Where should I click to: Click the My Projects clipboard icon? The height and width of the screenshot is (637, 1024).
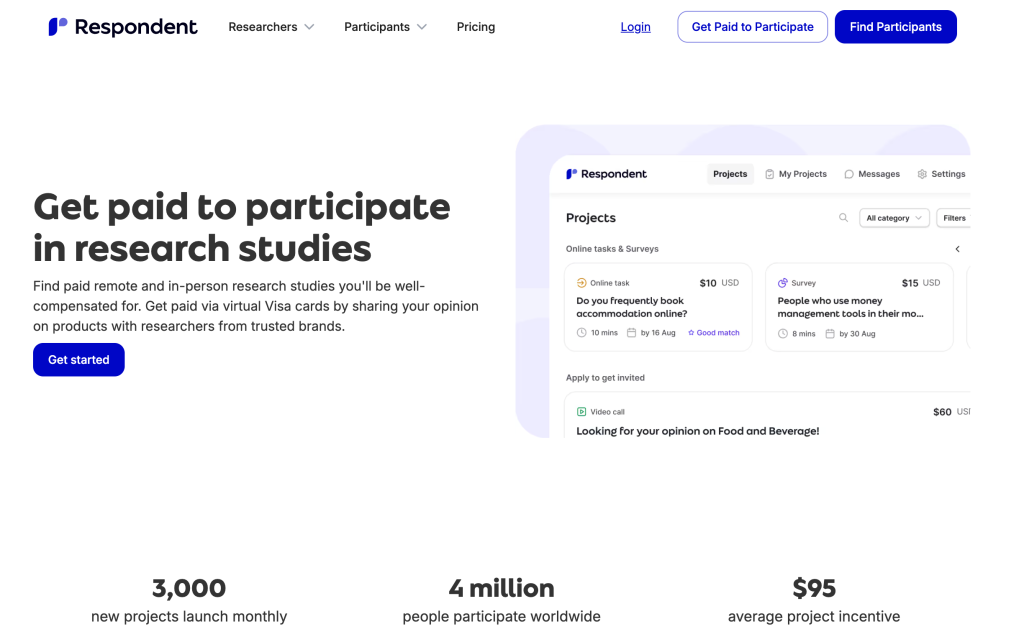(x=770, y=174)
